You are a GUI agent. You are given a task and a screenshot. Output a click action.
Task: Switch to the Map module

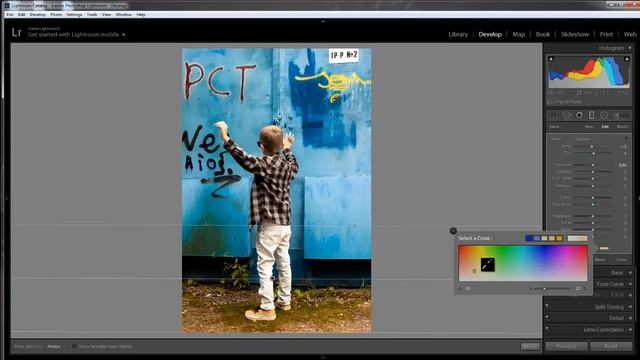pos(518,34)
